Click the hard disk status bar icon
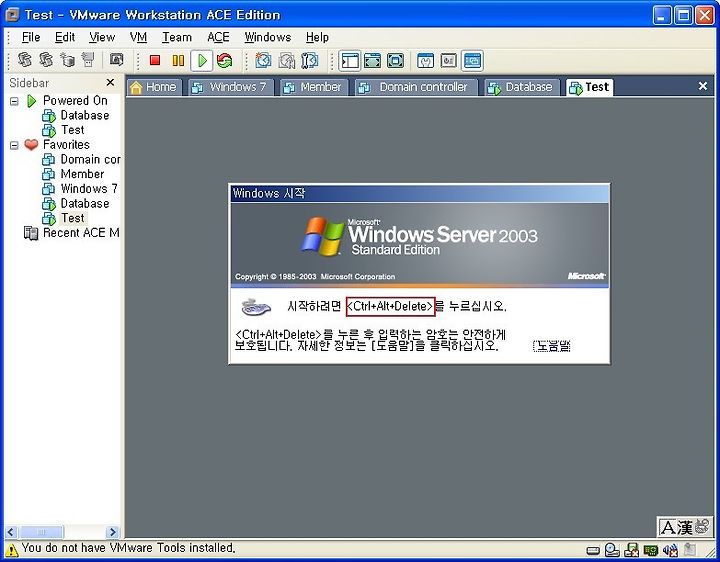The width and height of the screenshot is (720, 562). pyautogui.click(x=593, y=550)
